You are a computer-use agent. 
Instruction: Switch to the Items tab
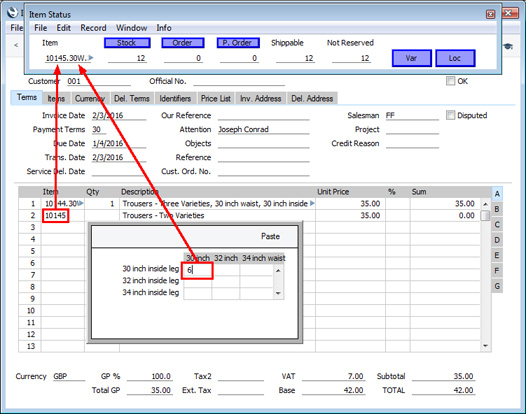[x=56, y=99]
